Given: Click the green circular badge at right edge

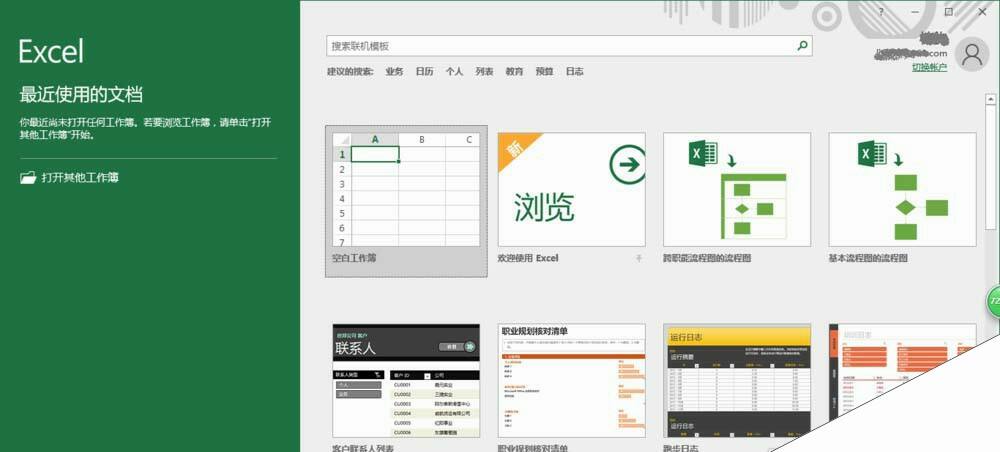Looking at the screenshot, I should click(x=994, y=300).
